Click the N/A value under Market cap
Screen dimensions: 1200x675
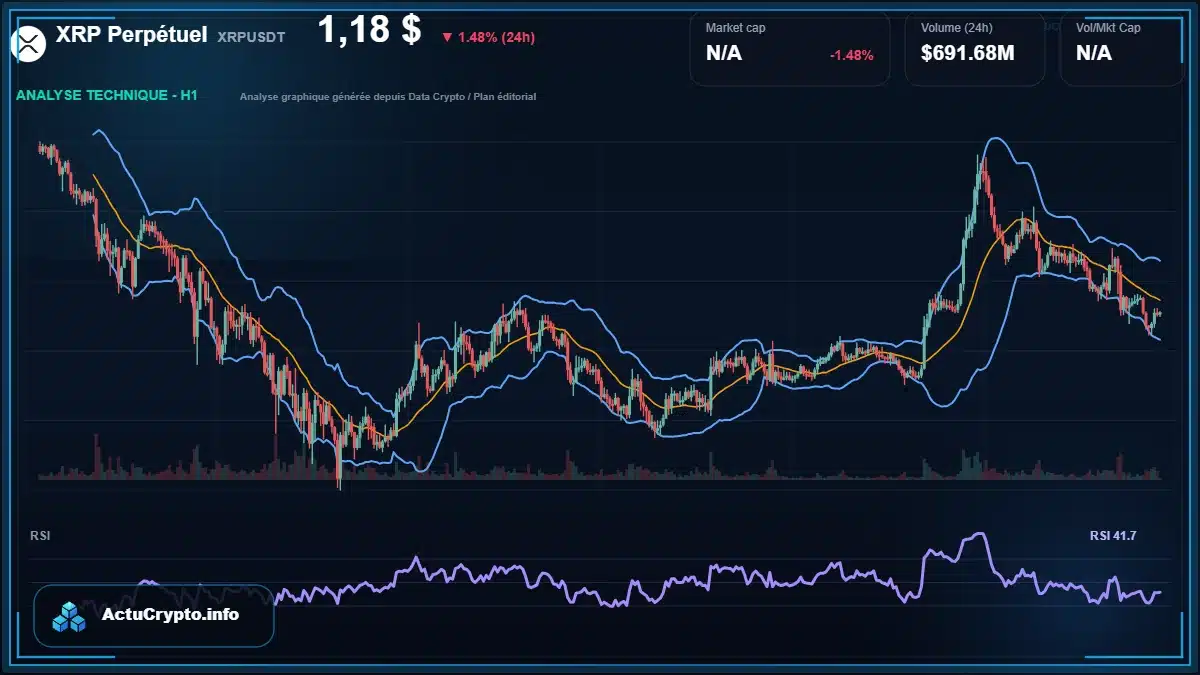(x=724, y=54)
